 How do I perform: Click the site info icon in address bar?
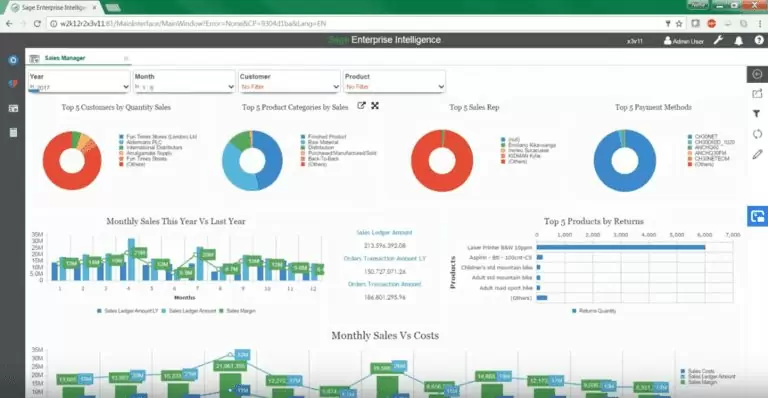(53, 23)
